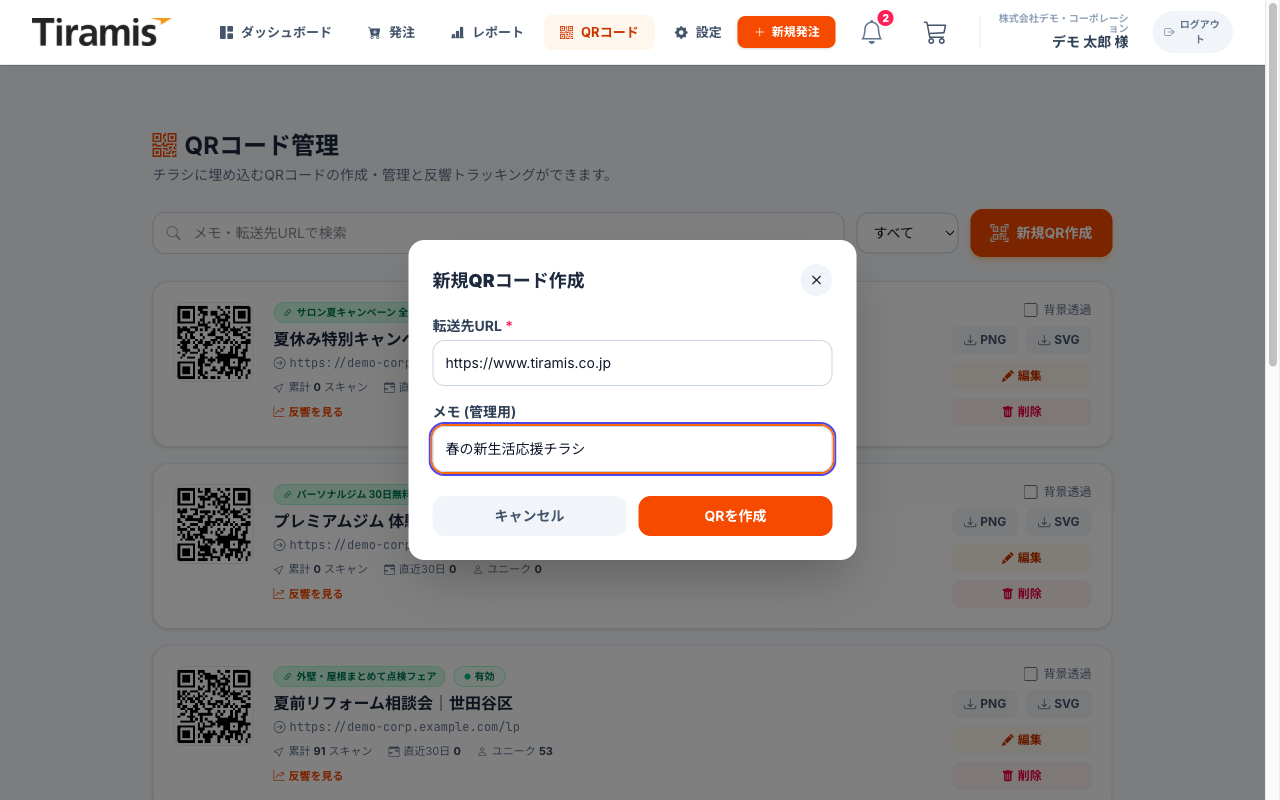Download SVG for 夏休み特別キャンペーン
This screenshot has height=800, width=1280.
click(1059, 340)
